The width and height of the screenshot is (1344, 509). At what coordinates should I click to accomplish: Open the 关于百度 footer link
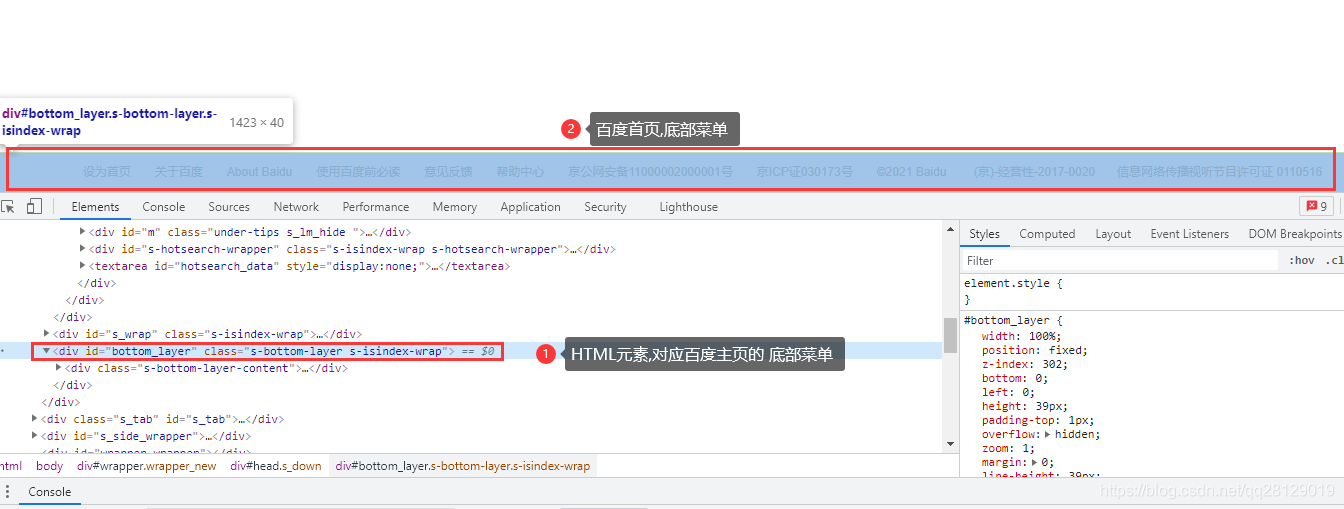[179, 171]
